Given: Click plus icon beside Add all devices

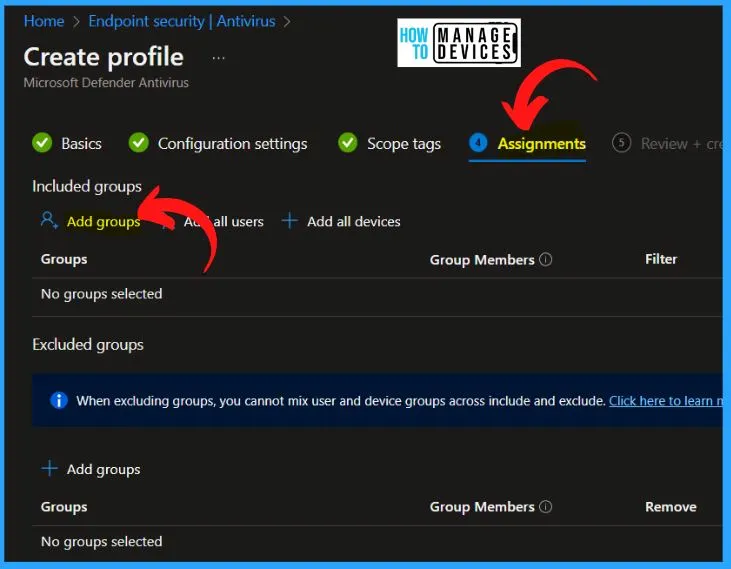Looking at the screenshot, I should 290,220.
